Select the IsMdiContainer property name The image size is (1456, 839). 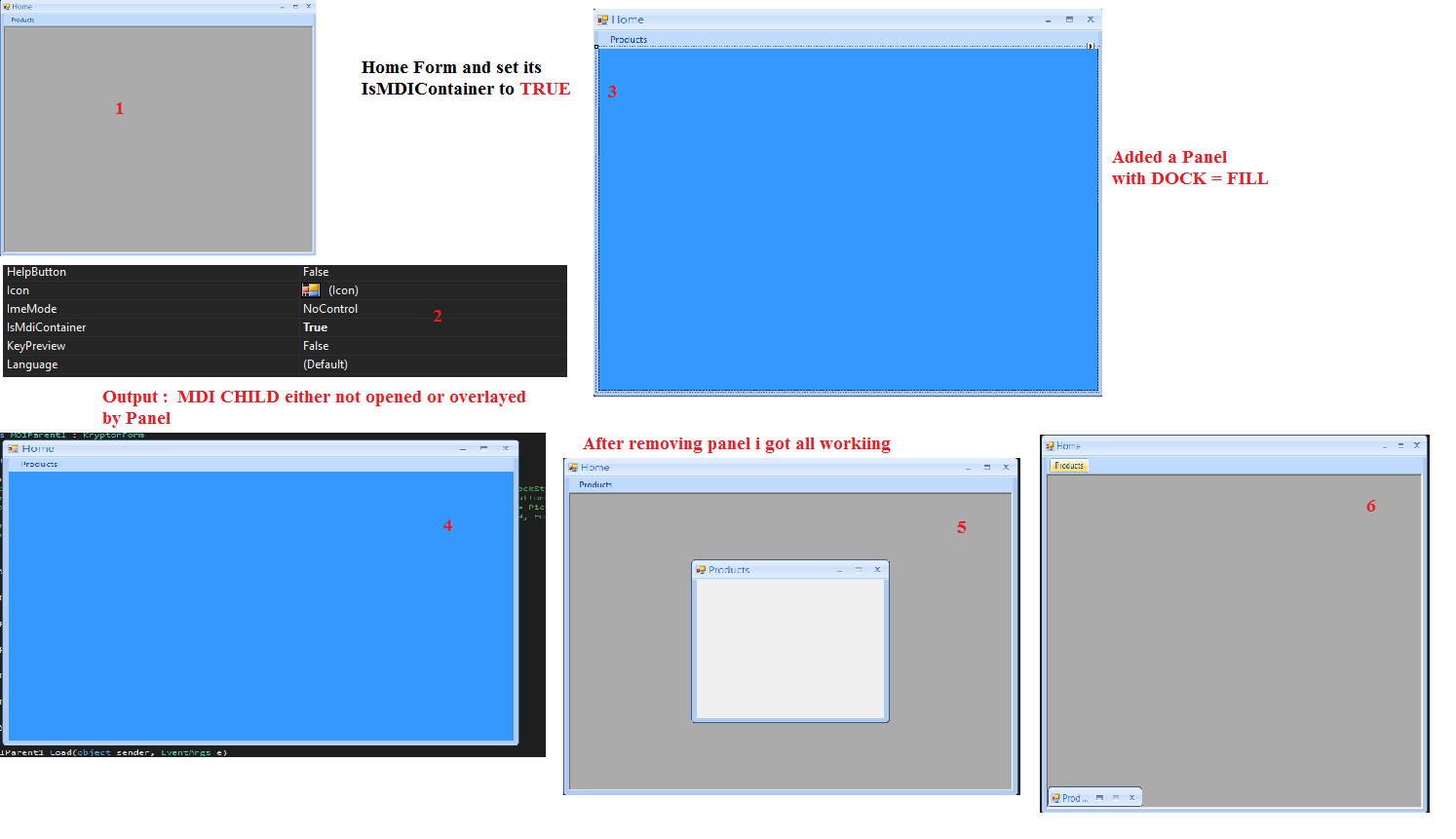pos(47,327)
